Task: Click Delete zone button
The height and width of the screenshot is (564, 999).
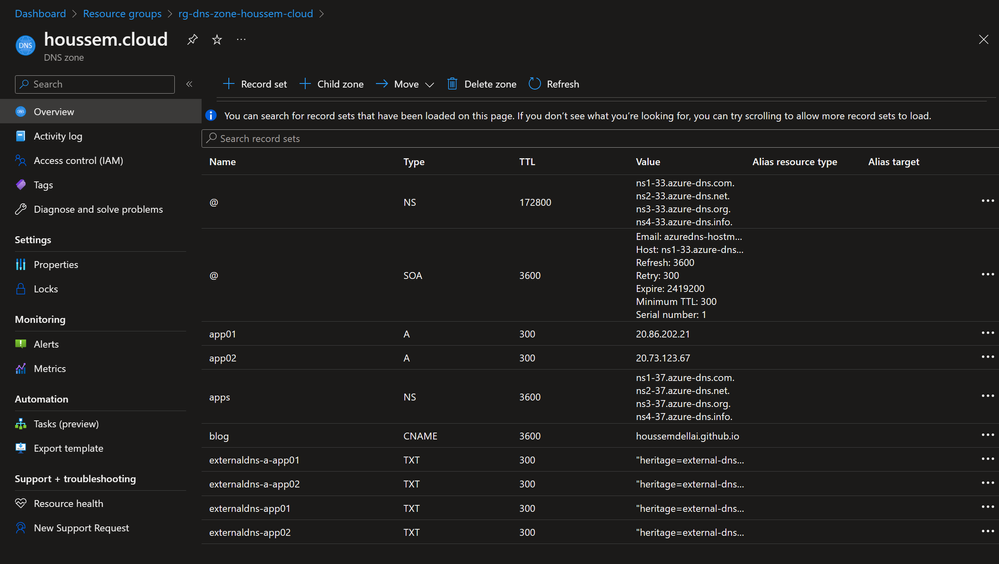Action: (482, 84)
